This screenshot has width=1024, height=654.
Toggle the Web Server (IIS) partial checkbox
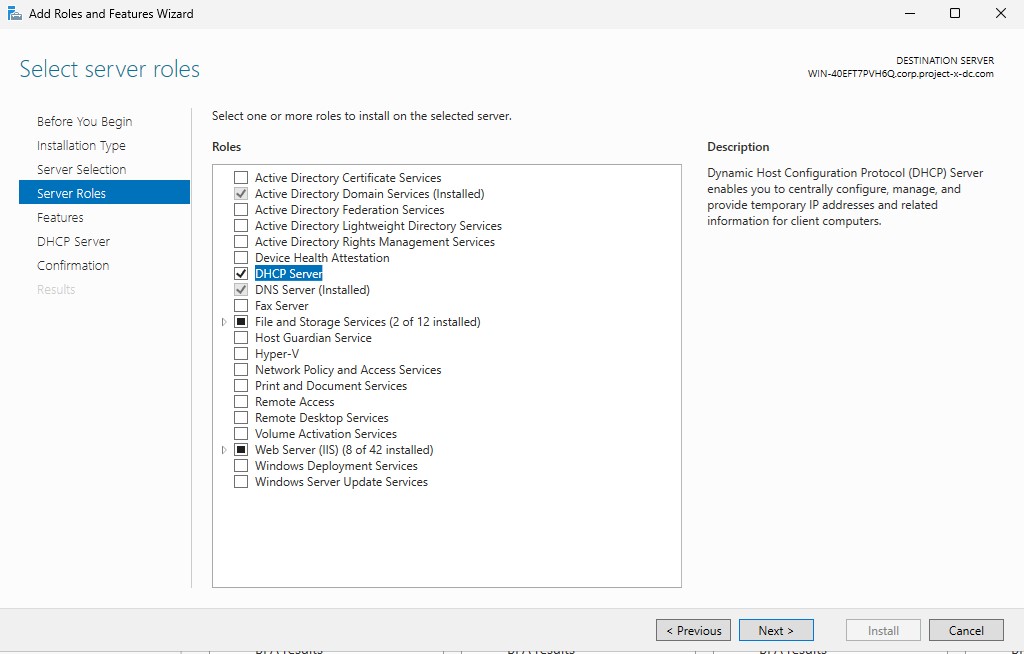point(241,450)
